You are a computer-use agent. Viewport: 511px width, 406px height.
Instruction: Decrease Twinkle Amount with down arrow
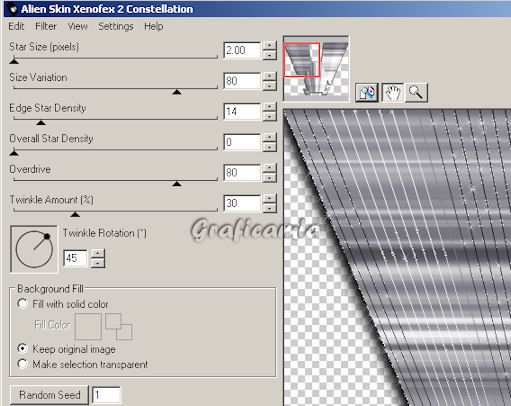point(269,208)
